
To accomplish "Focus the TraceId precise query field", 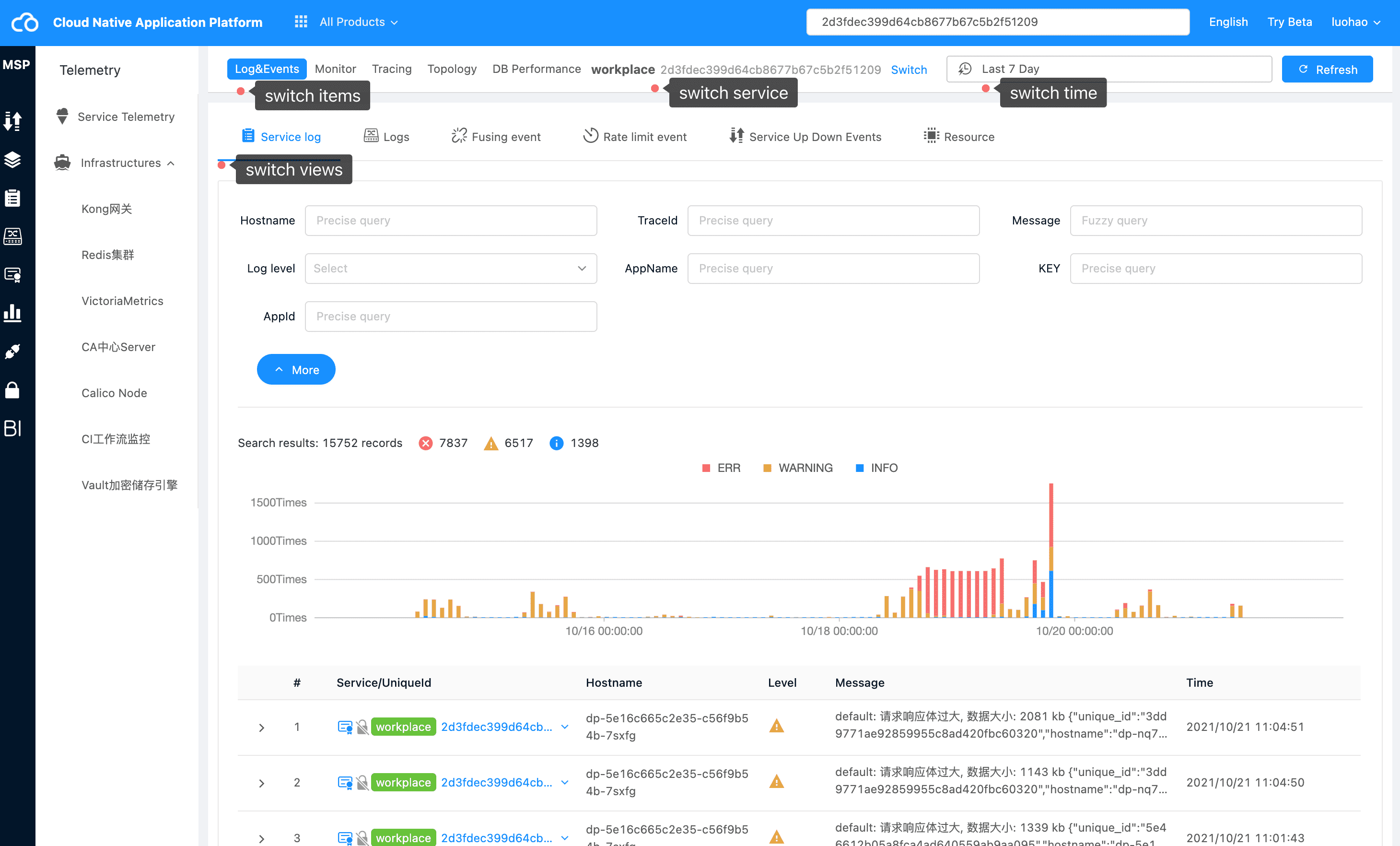I will (x=833, y=221).
